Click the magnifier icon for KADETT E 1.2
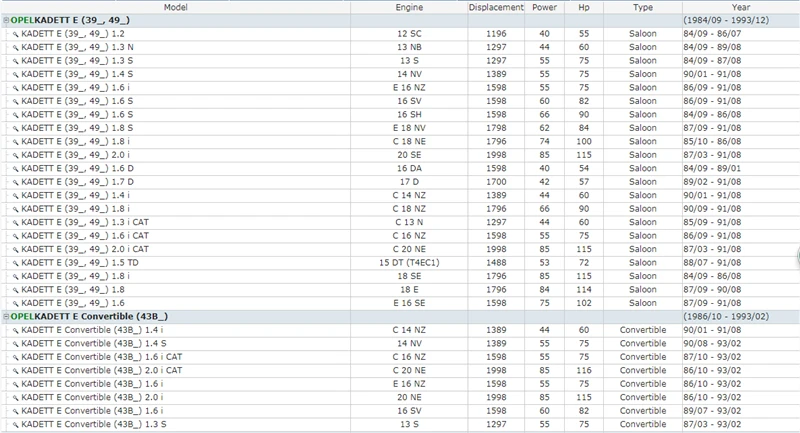 [x=16, y=34]
